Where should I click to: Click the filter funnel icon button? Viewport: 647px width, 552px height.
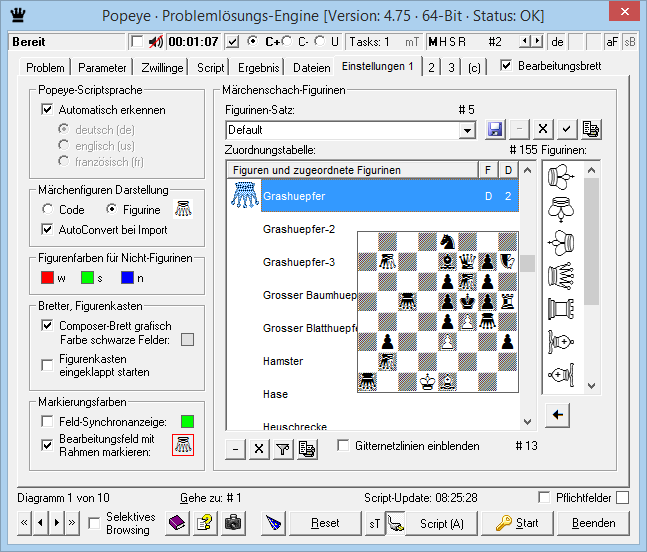pyautogui.click(x=283, y=449)
